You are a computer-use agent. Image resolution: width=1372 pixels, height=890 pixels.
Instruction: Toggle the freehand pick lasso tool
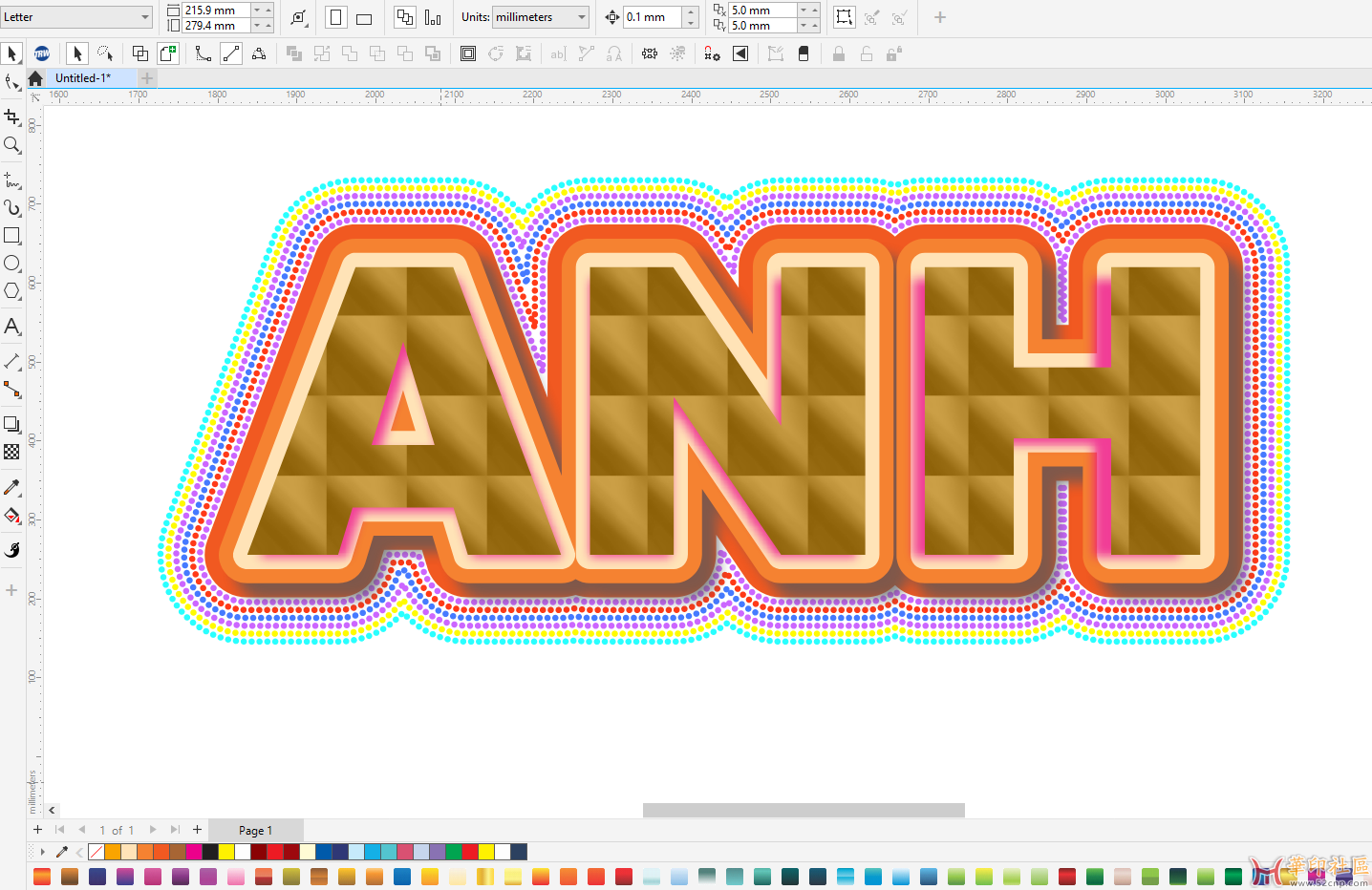point(105,53)
